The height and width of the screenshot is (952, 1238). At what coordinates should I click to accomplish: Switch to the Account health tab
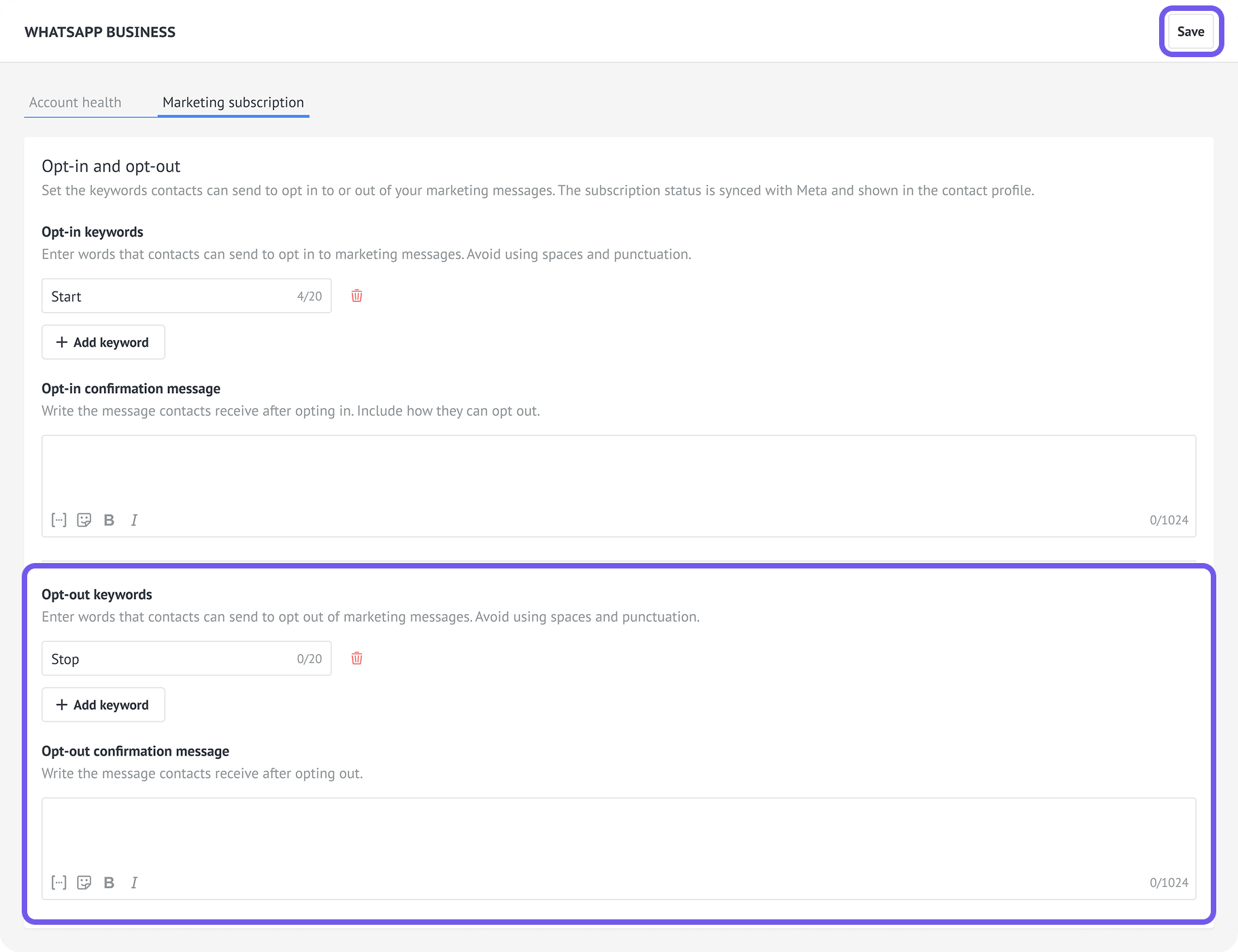click(x=76, y=102)
